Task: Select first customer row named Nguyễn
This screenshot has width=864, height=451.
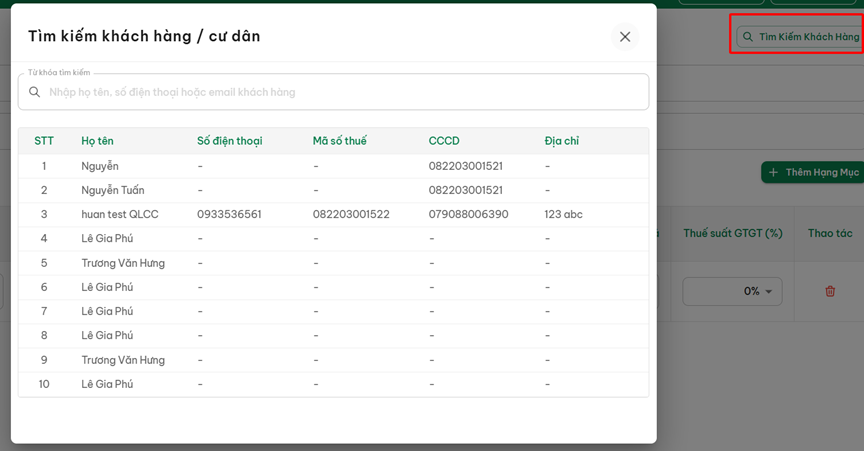Action: pos(100,166)
